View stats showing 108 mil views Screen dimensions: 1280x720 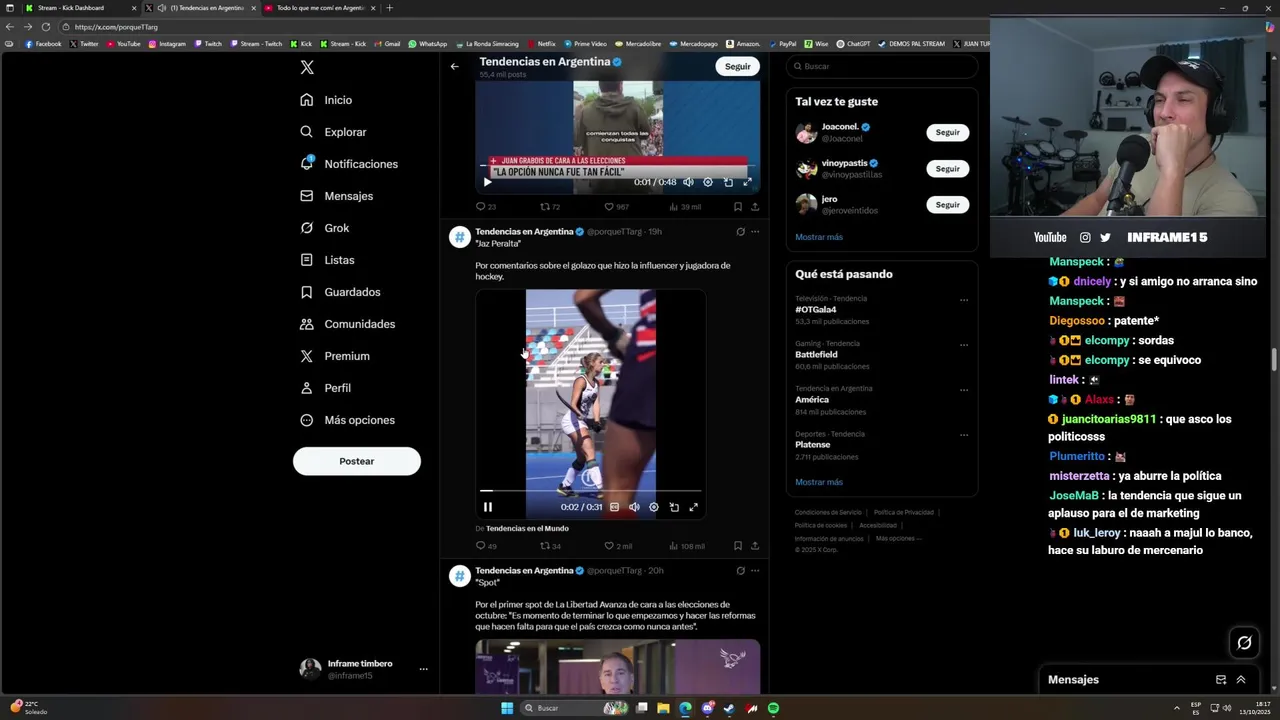pyautogui.click(x=686, y=546)
